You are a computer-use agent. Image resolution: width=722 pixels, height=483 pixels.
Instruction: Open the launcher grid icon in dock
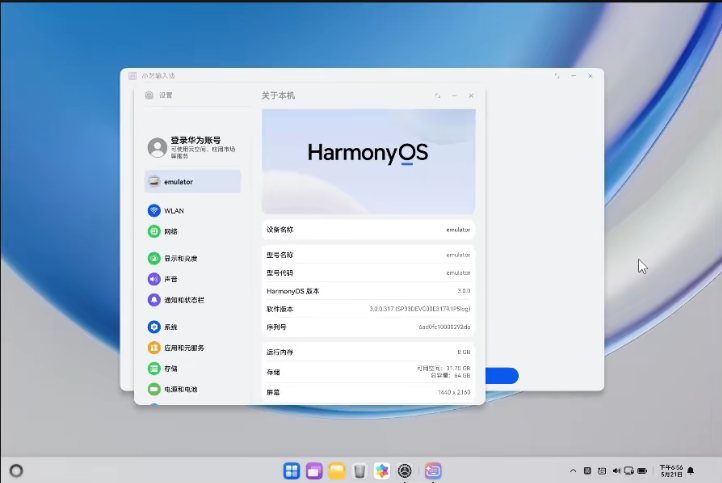[x=291, y=471]
